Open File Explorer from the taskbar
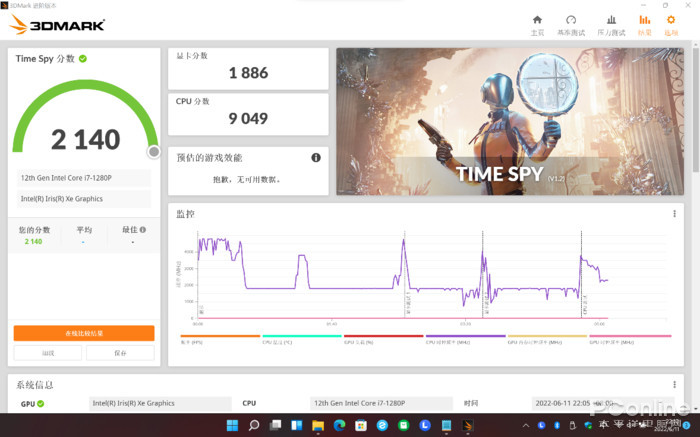This screenshot has height=437, width=700. pos(318,425)
